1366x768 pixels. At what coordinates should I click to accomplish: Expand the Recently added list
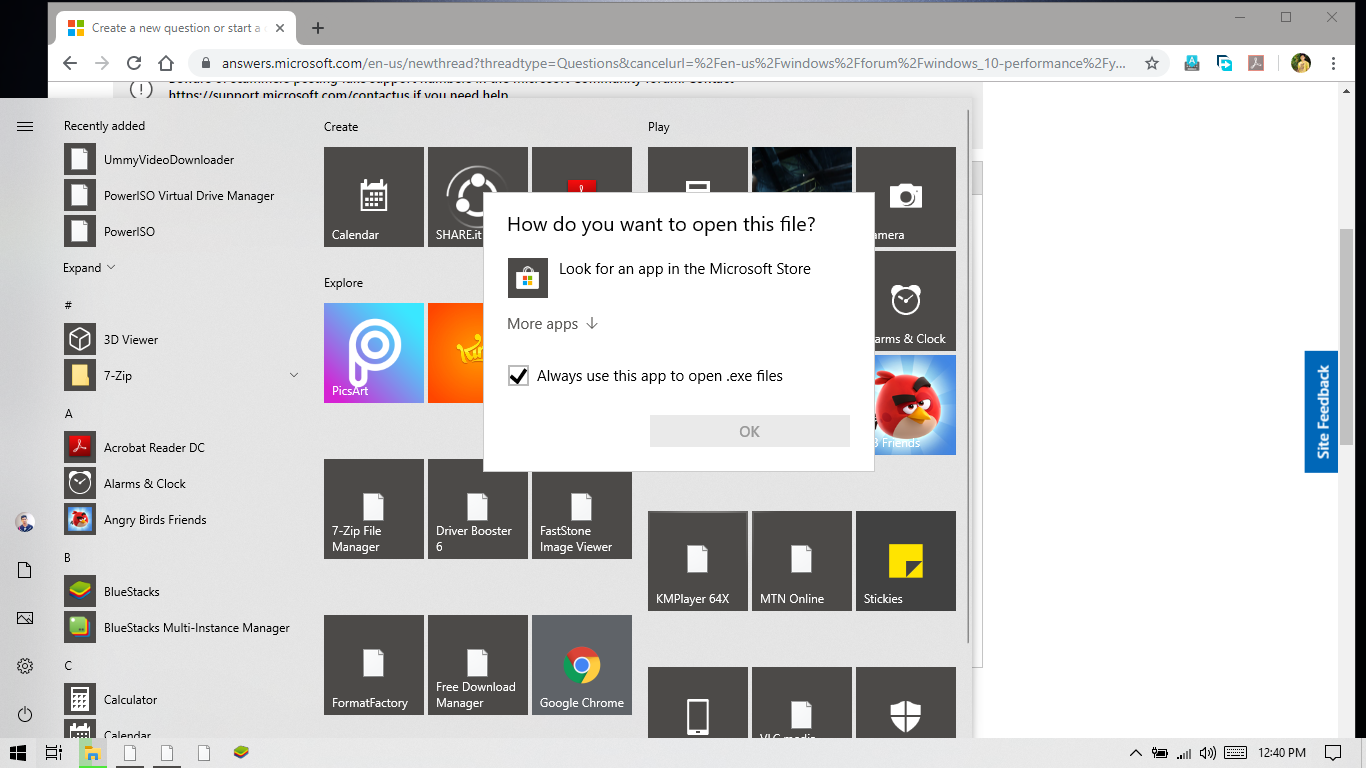(90, 268)
